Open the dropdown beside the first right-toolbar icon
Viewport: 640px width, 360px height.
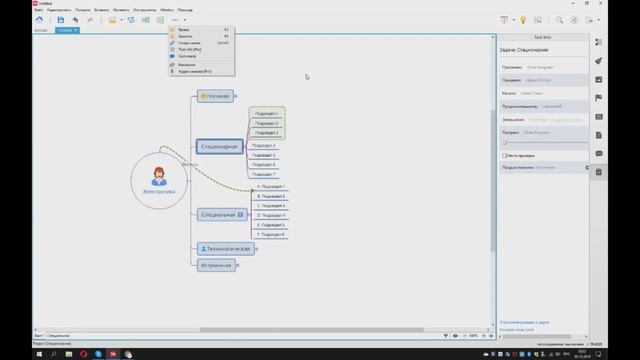[x=513, y=20]
